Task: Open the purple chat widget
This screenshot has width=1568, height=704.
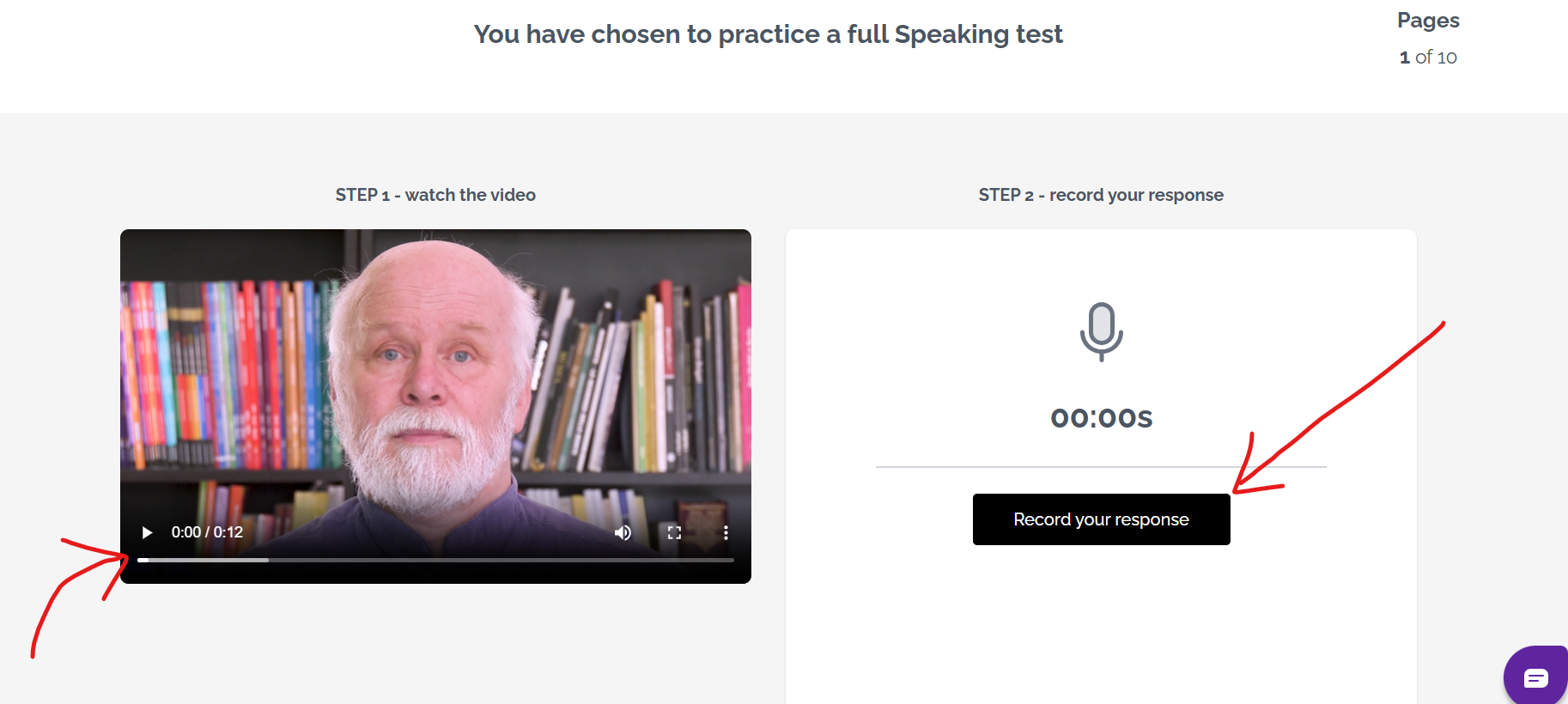Action: tap(1535, 678)
